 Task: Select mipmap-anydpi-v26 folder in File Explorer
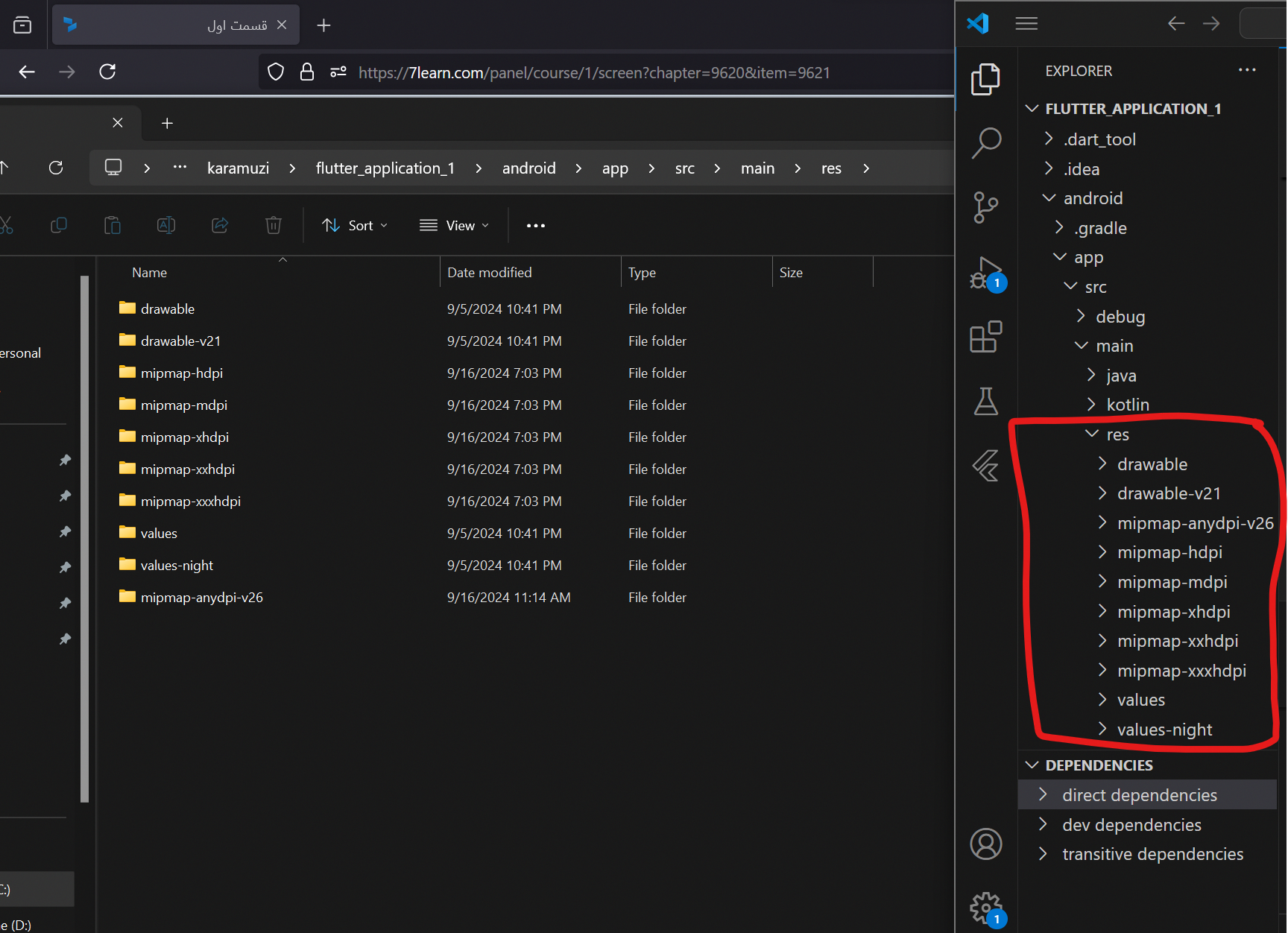point(201,597)
